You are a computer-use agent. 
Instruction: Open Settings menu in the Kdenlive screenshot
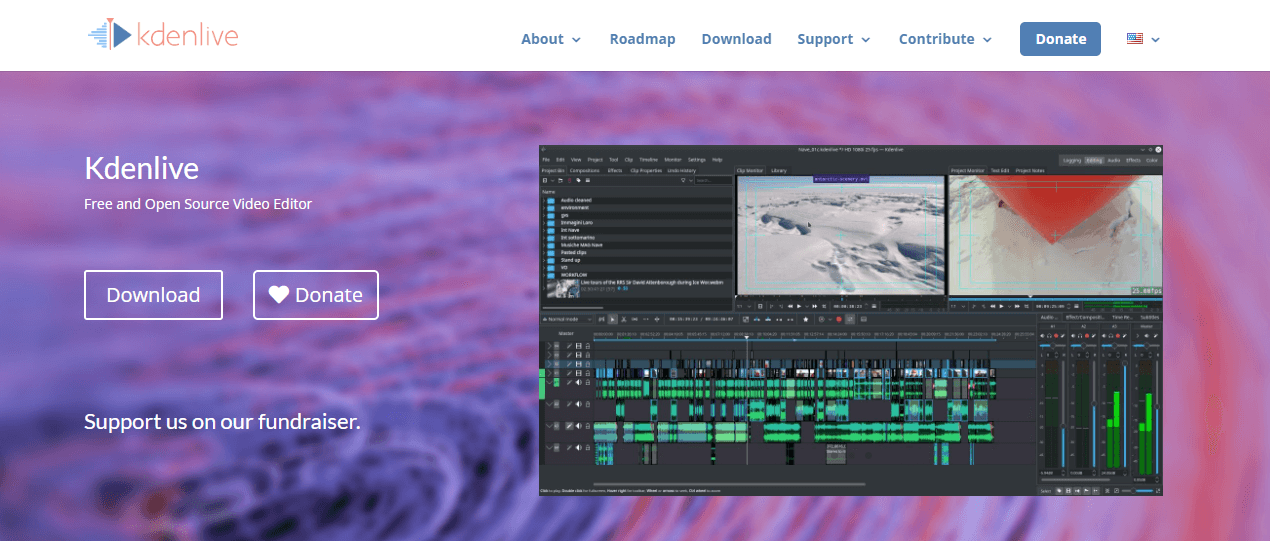697,160
